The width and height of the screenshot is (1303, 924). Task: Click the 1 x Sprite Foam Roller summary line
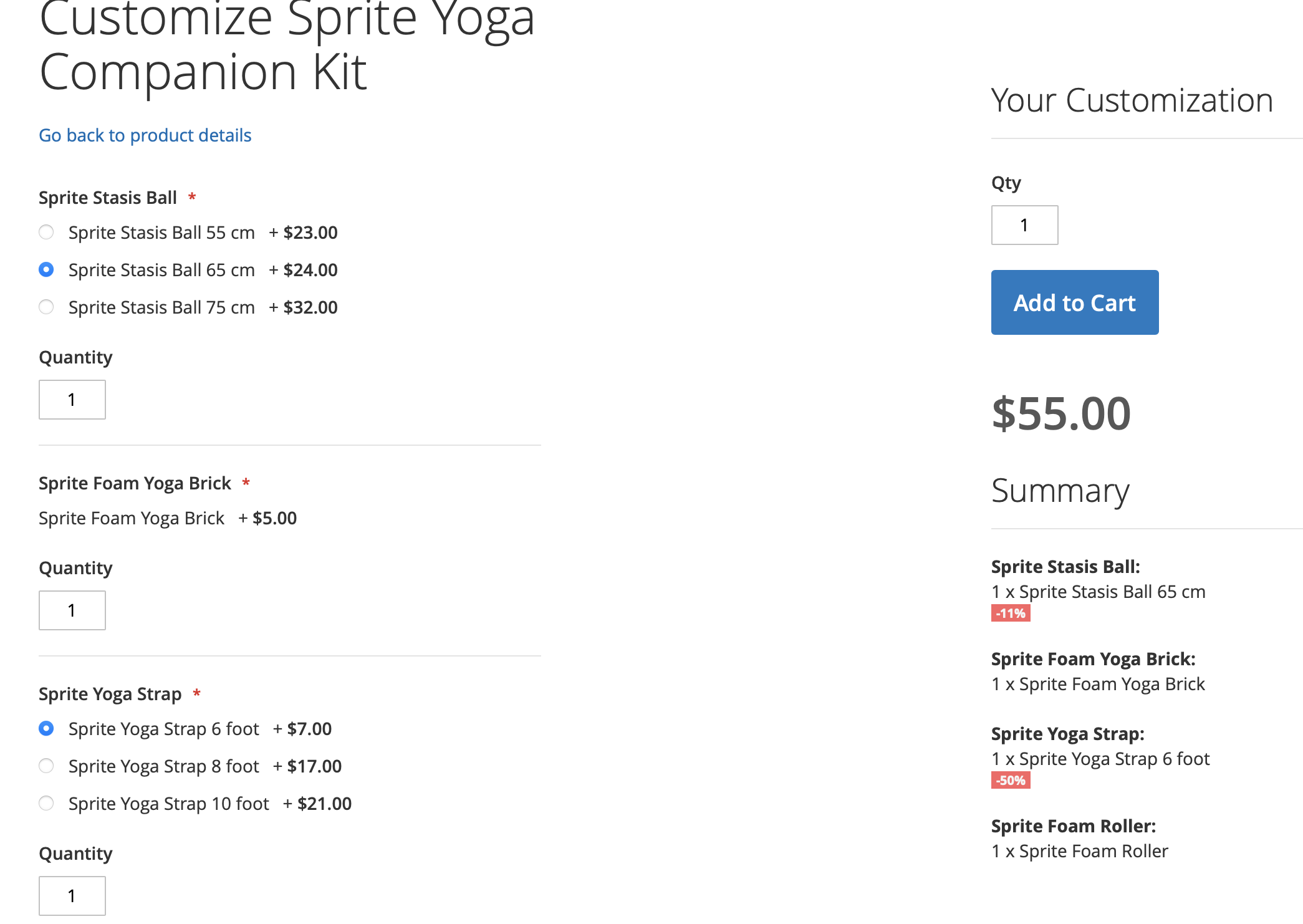coord(1079,851)
